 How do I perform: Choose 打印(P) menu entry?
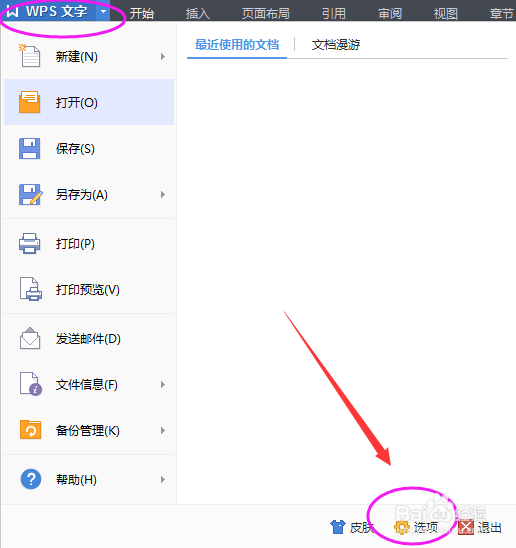coord(89,244)
